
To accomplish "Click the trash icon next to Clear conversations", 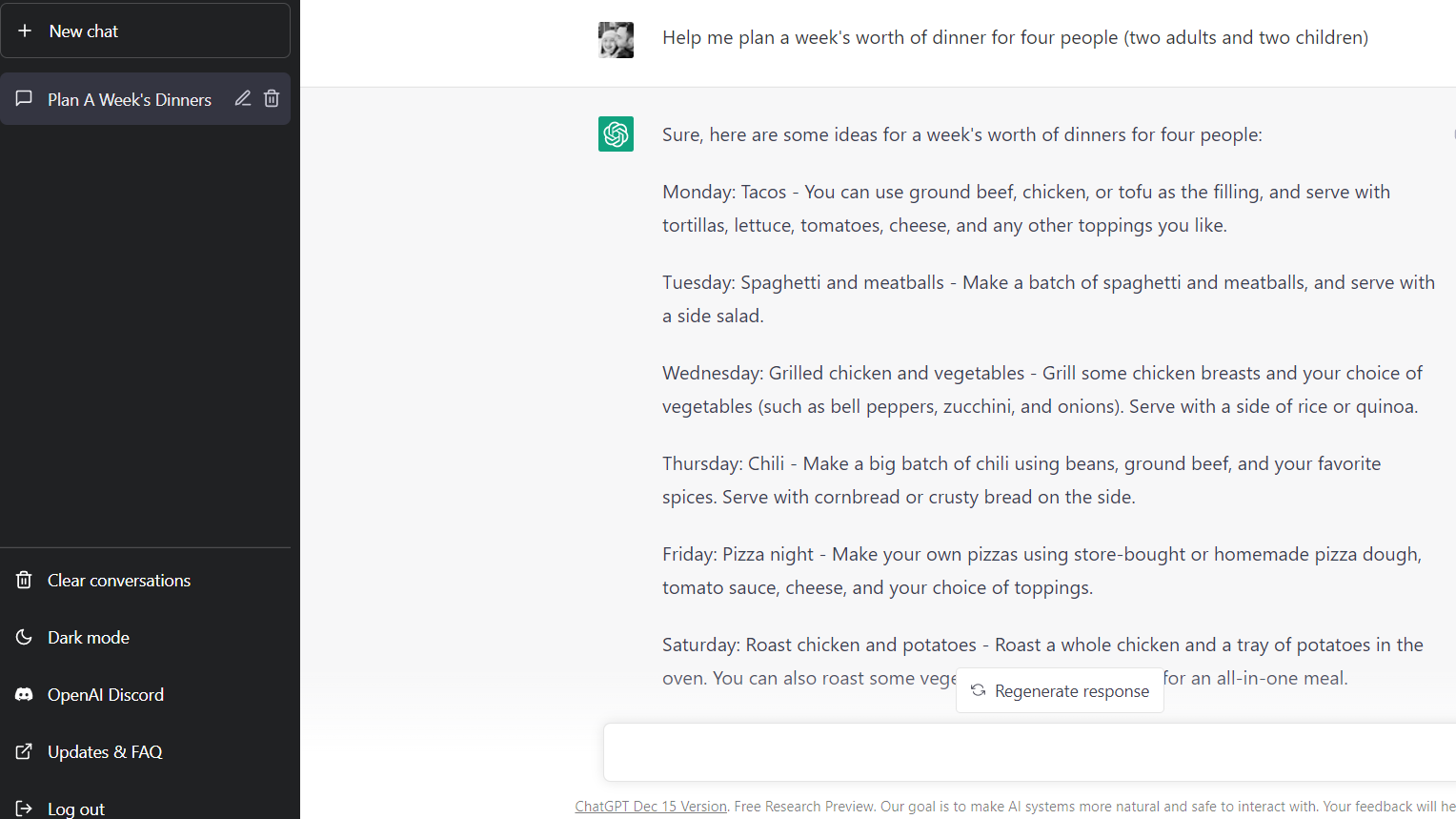I will point(24,580).
